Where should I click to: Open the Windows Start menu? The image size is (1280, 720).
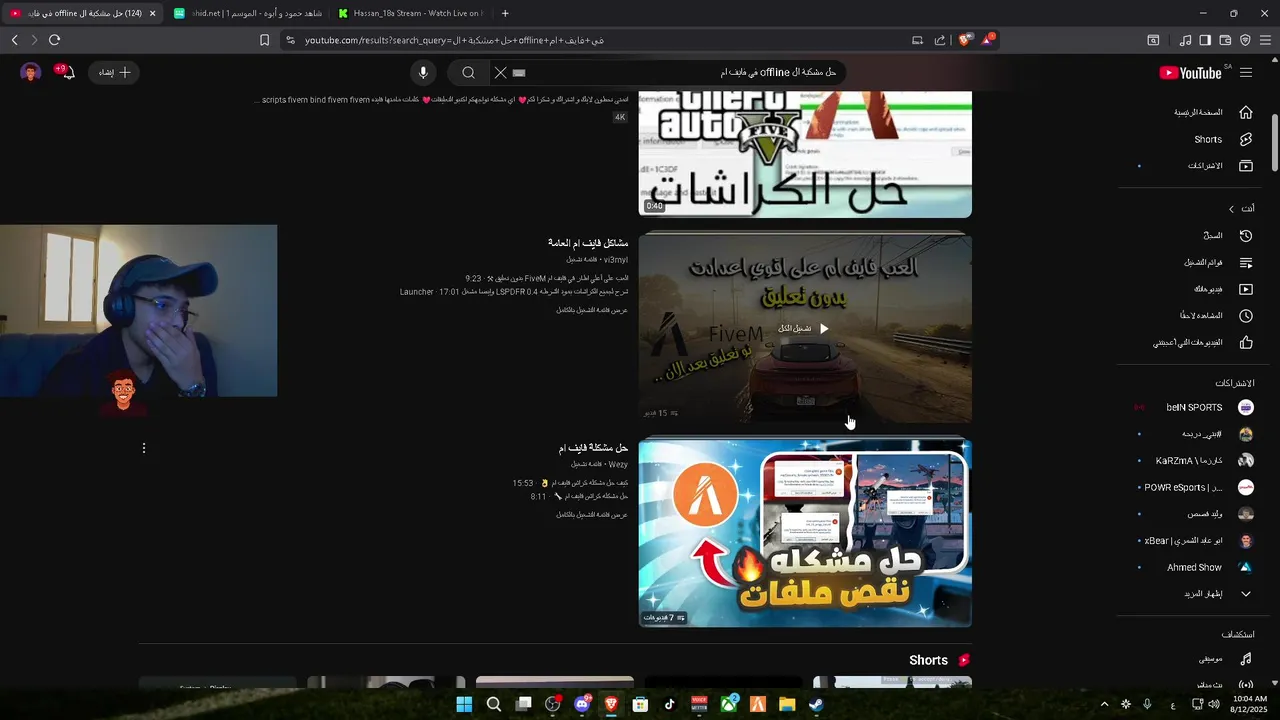pos(464,704)
